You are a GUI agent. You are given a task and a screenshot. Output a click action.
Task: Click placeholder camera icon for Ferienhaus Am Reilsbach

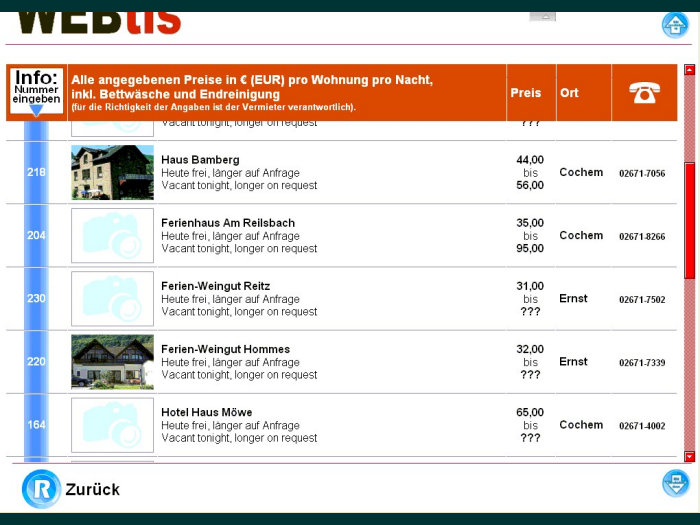tap(112, 235)
